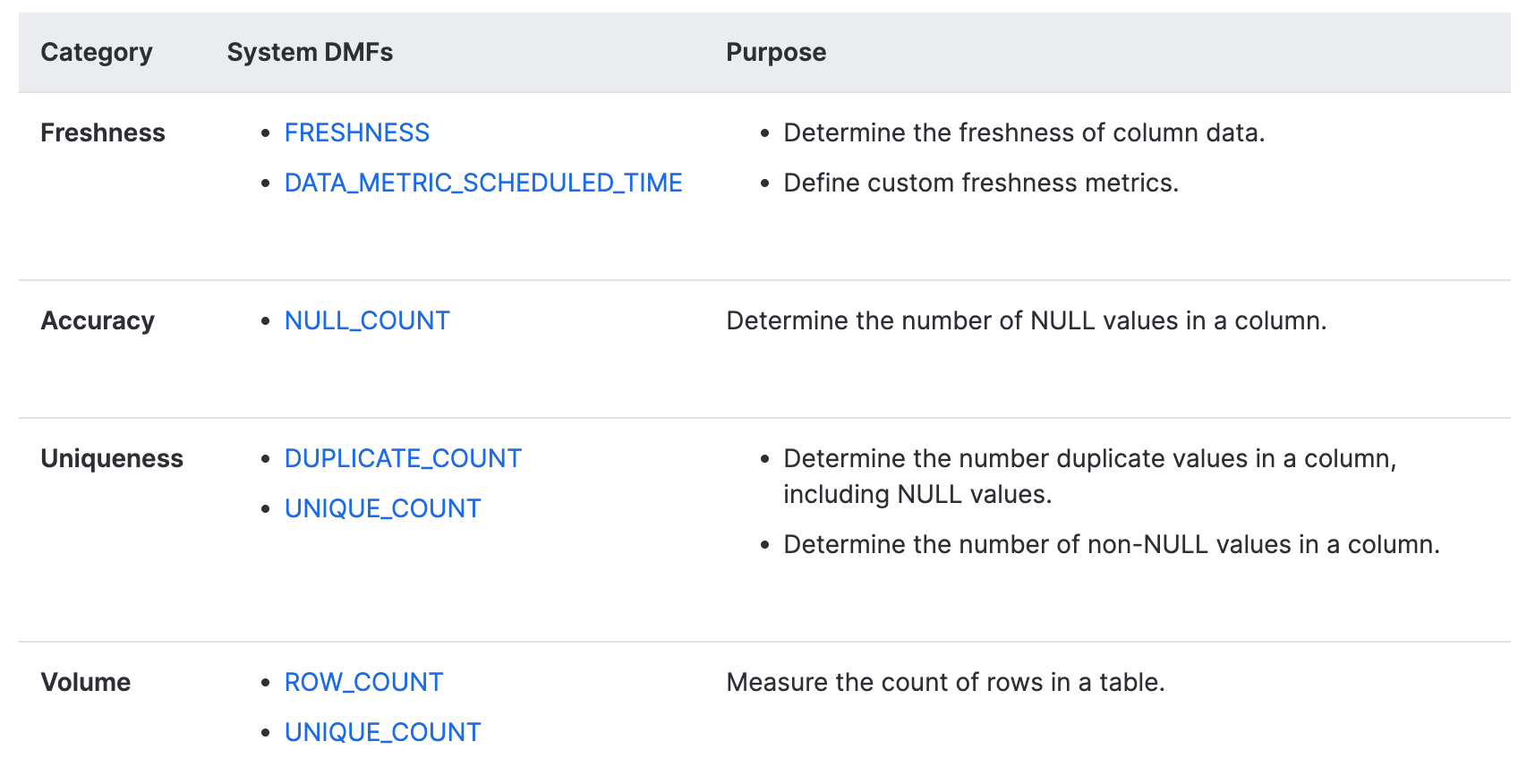The image size is (1518, 784).
Task: Open the DATA_METRIC_SCHEDULED_TIME link
Action: tap(483, 183)
